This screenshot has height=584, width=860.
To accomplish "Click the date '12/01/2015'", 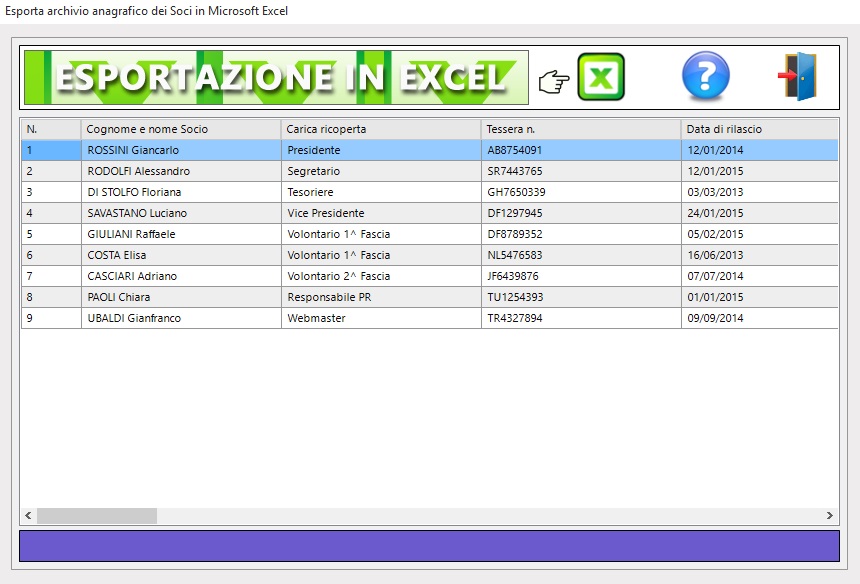I will click(x=716, y=171).
